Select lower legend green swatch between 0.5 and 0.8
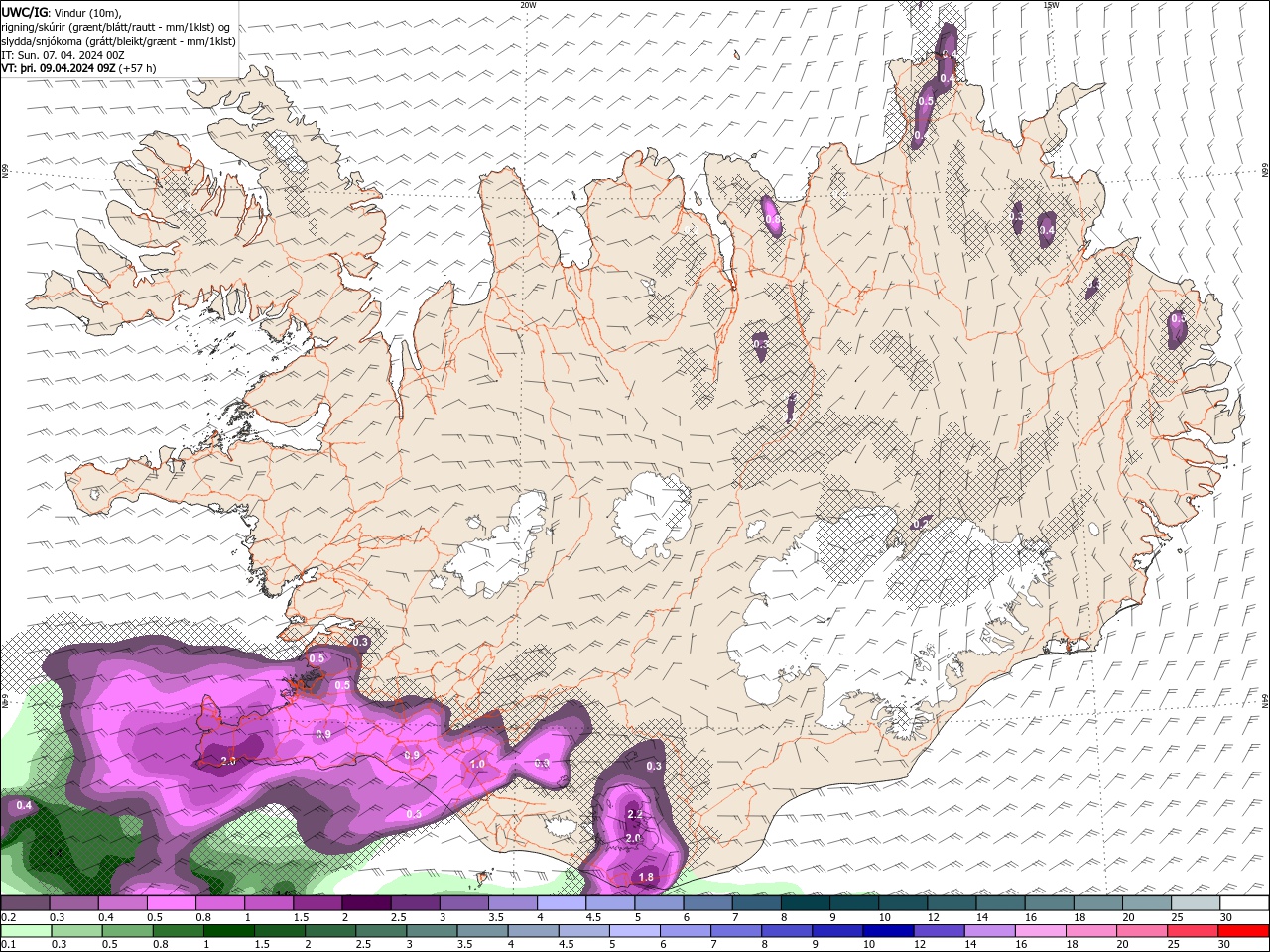The width and height of the screenshot is (1270, 952). (x=128, y=931)
